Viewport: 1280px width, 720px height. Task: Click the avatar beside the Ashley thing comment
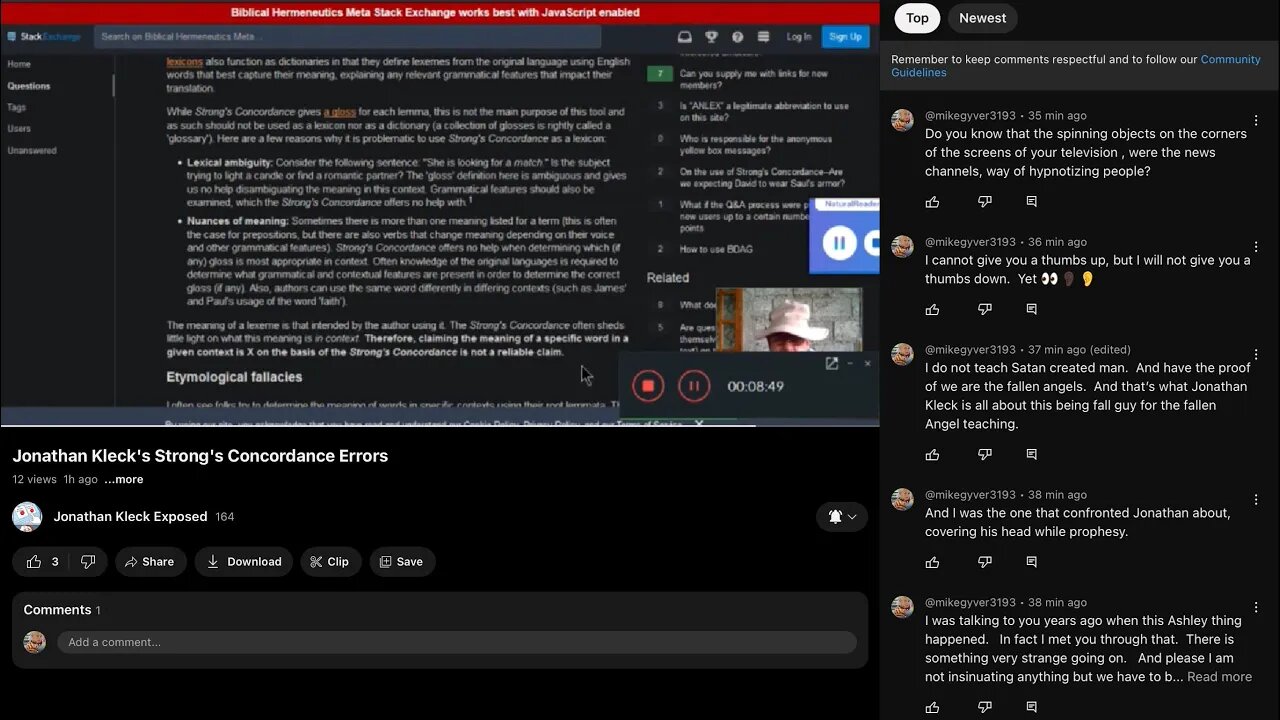point(902,607)
